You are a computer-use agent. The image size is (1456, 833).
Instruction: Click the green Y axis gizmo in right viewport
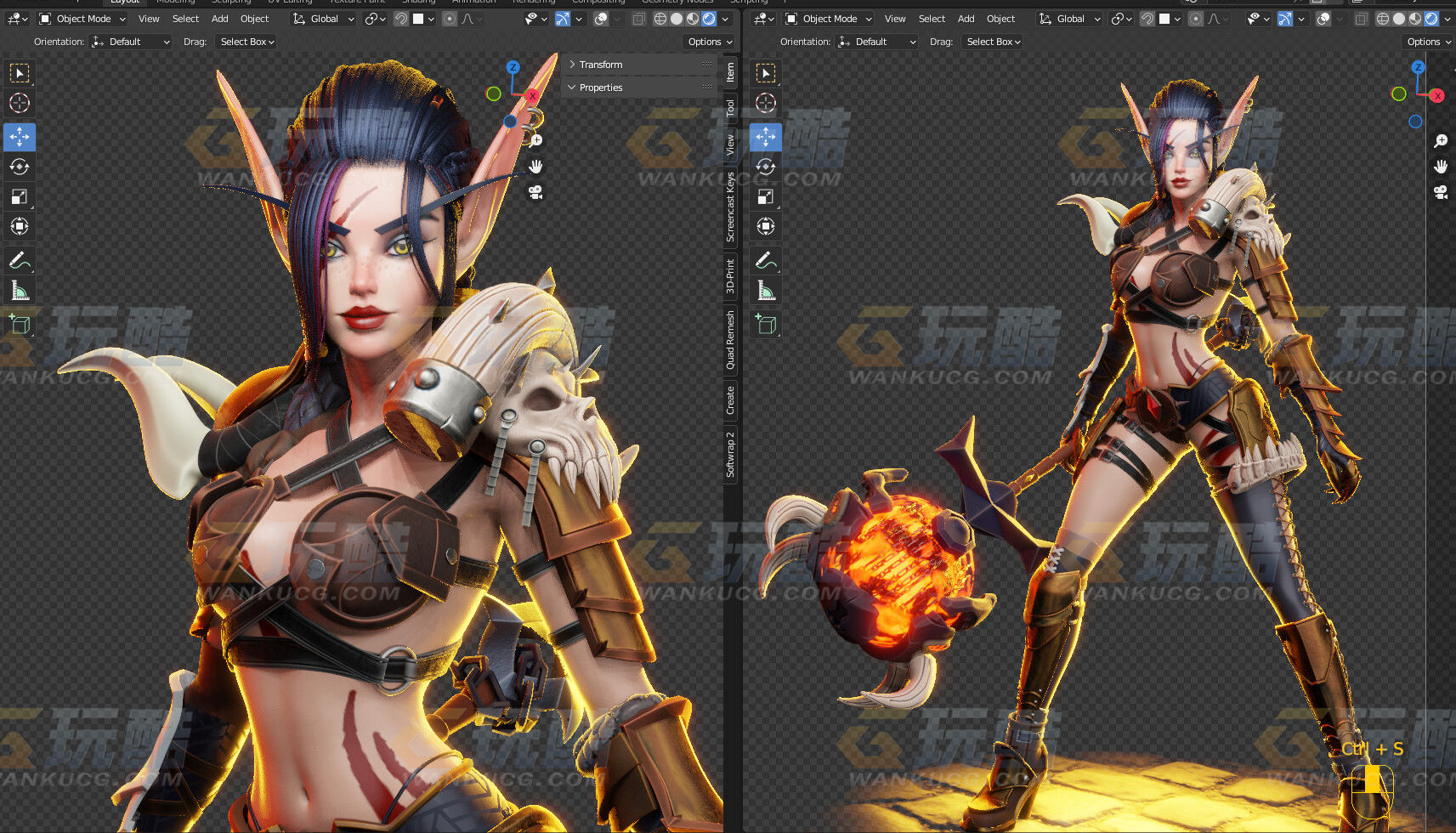tap(1398, 93)
